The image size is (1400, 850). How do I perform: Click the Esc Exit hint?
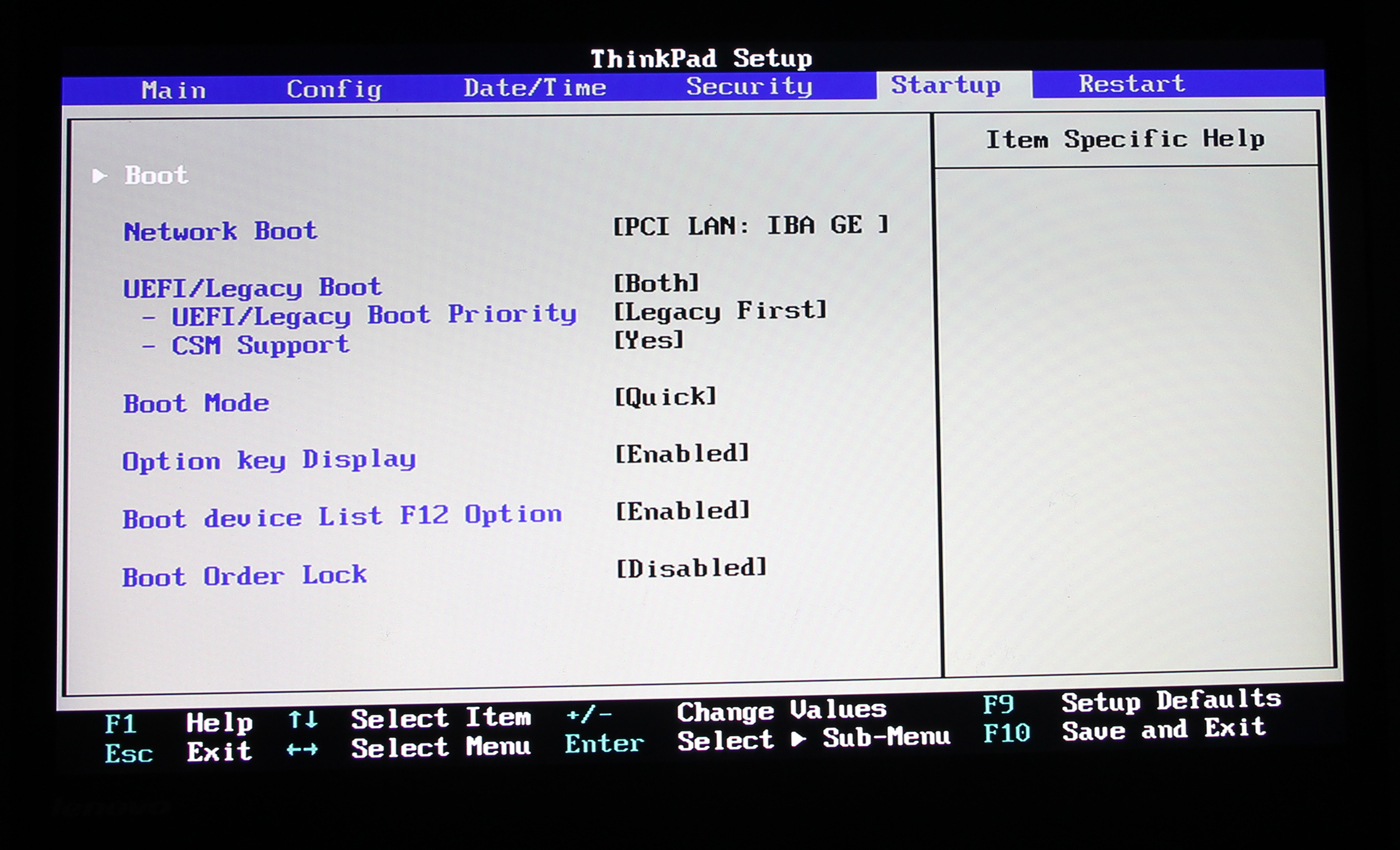pos(178,752)
